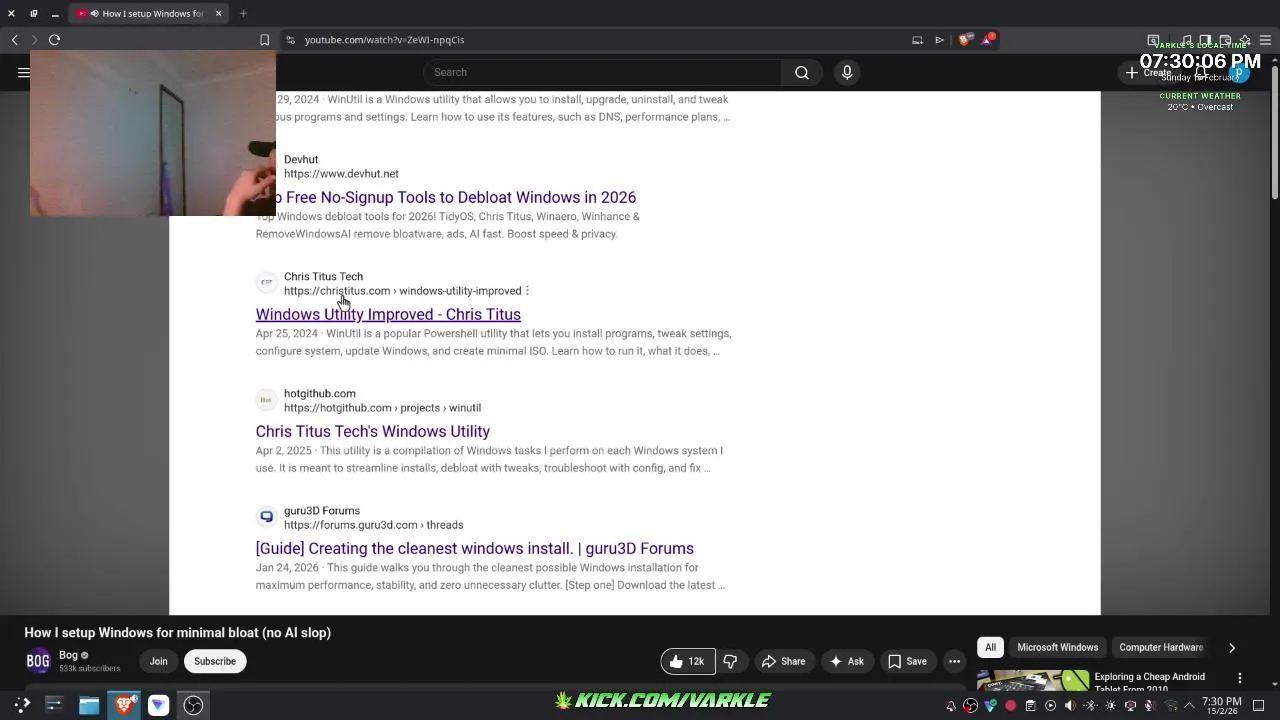The height and width of the screenshot is (720, 1280).
Task: Open 'Exploring a Cheap Android Tablet' thumbnail
Action: 1033,682
